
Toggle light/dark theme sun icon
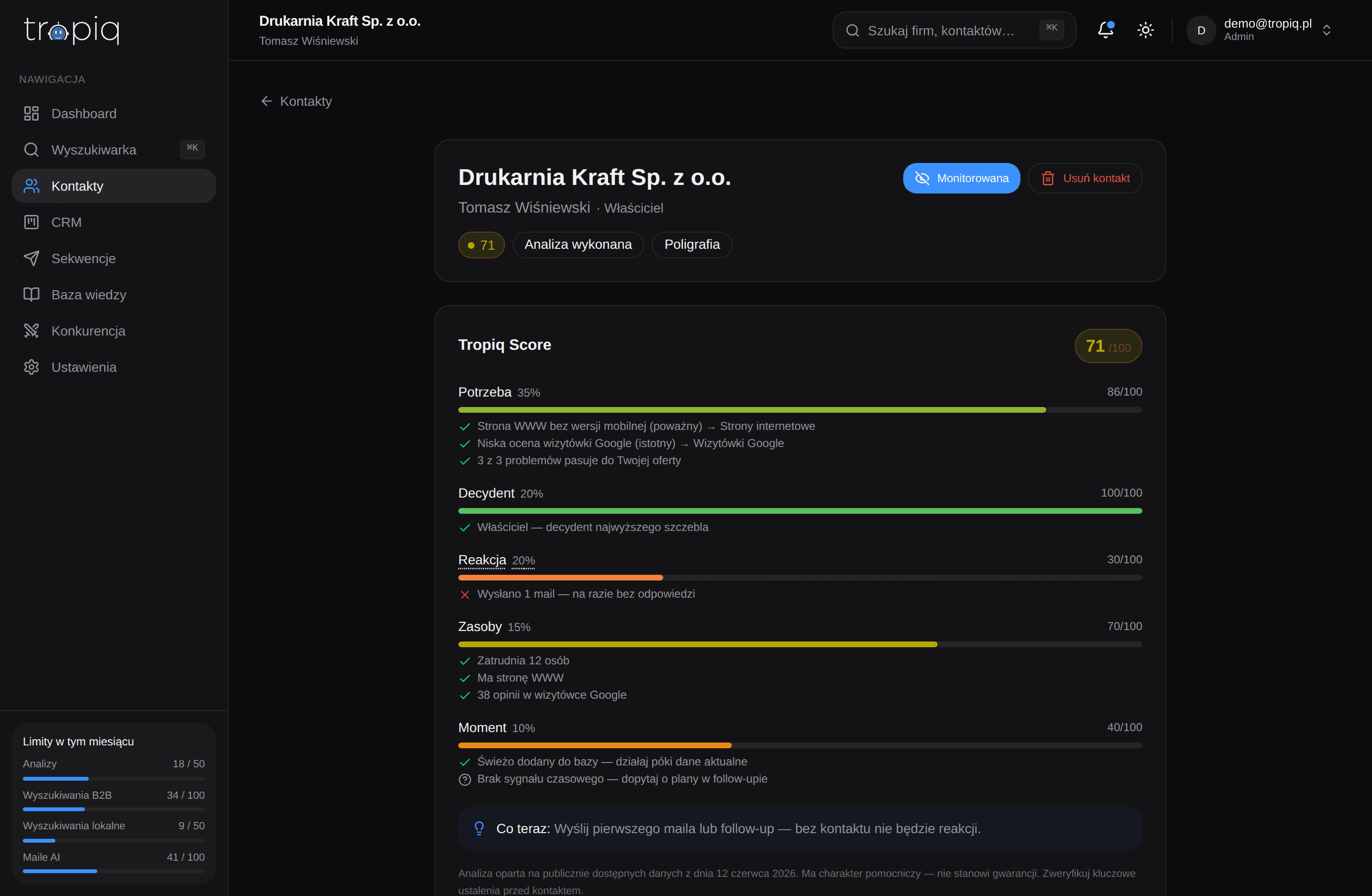1145,30
